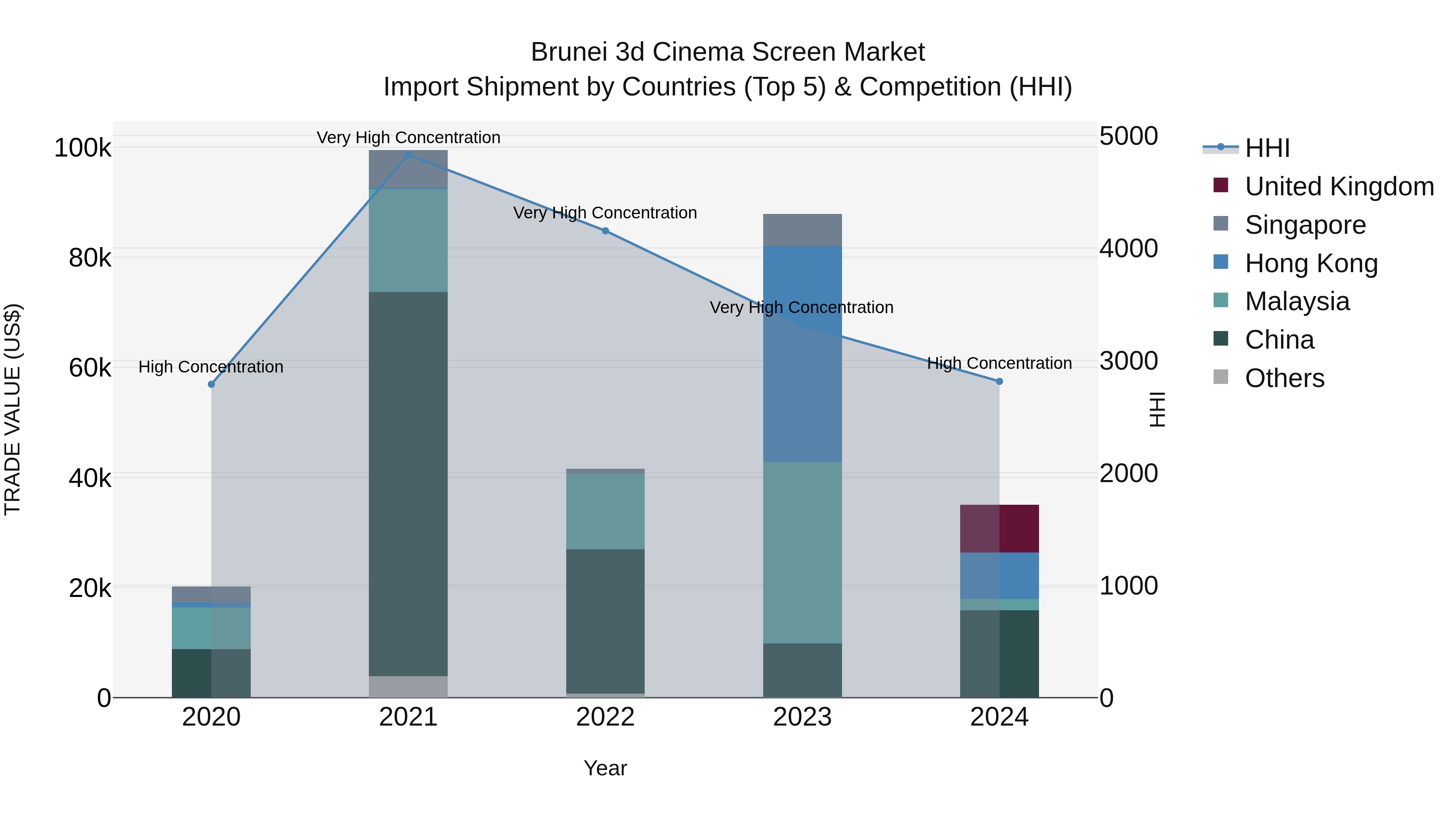Select the 2024 HHI data point
1456x819 pixels.
(999, 381)
